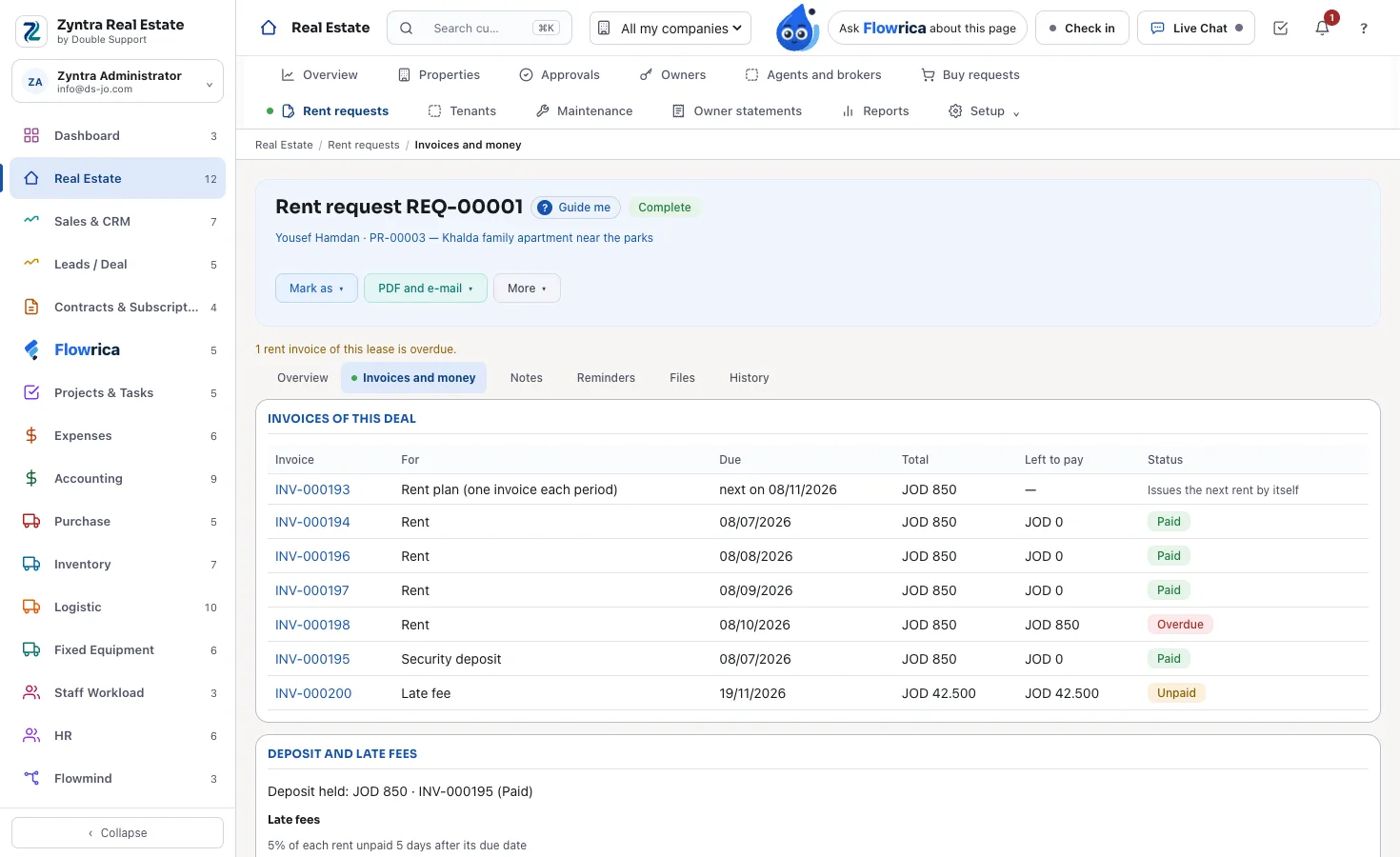Image resolution: width=1400 pixels, height=857 pixels.
Task: Click the Projects & Tasks icon
Action: [x=31, y=392]
